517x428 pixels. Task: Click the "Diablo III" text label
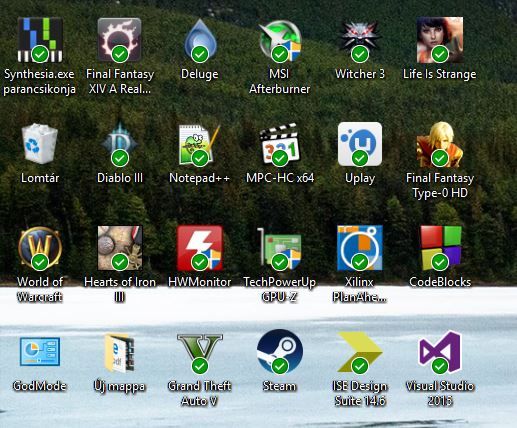click(x=120, y=178)
